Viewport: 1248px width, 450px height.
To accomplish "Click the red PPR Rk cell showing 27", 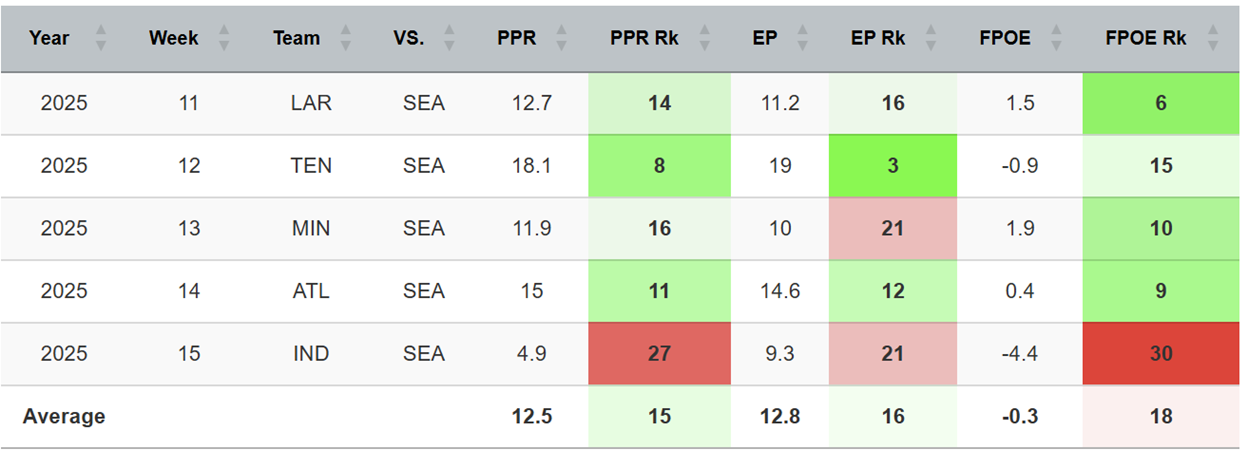I will 659,354.
